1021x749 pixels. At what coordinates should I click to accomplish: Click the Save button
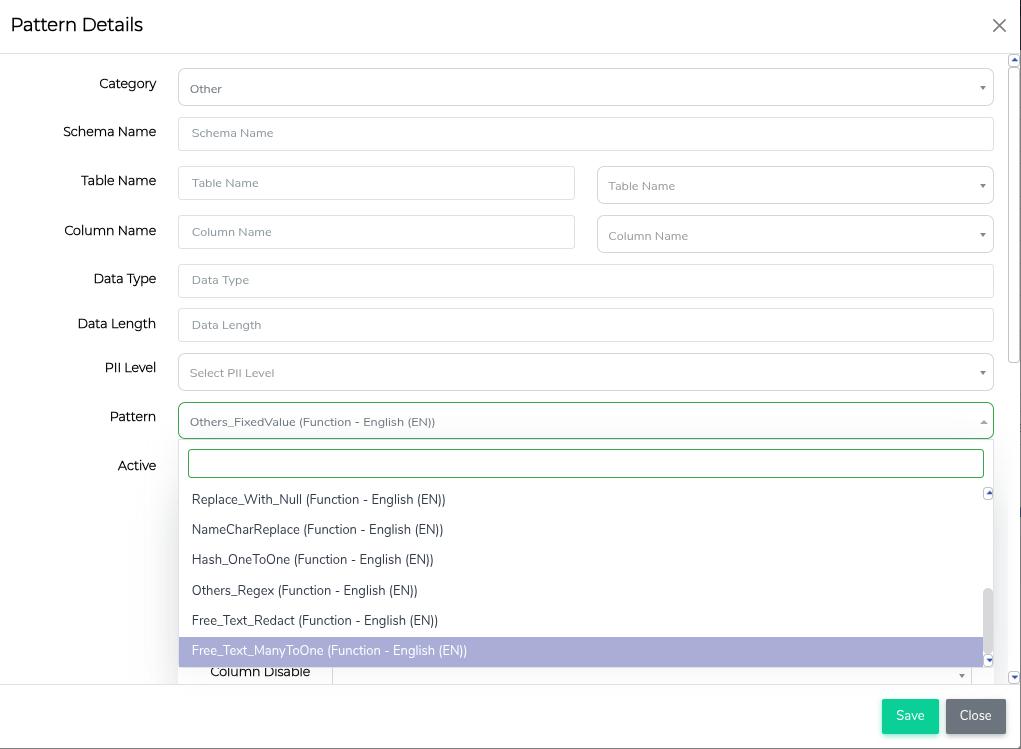909,716
